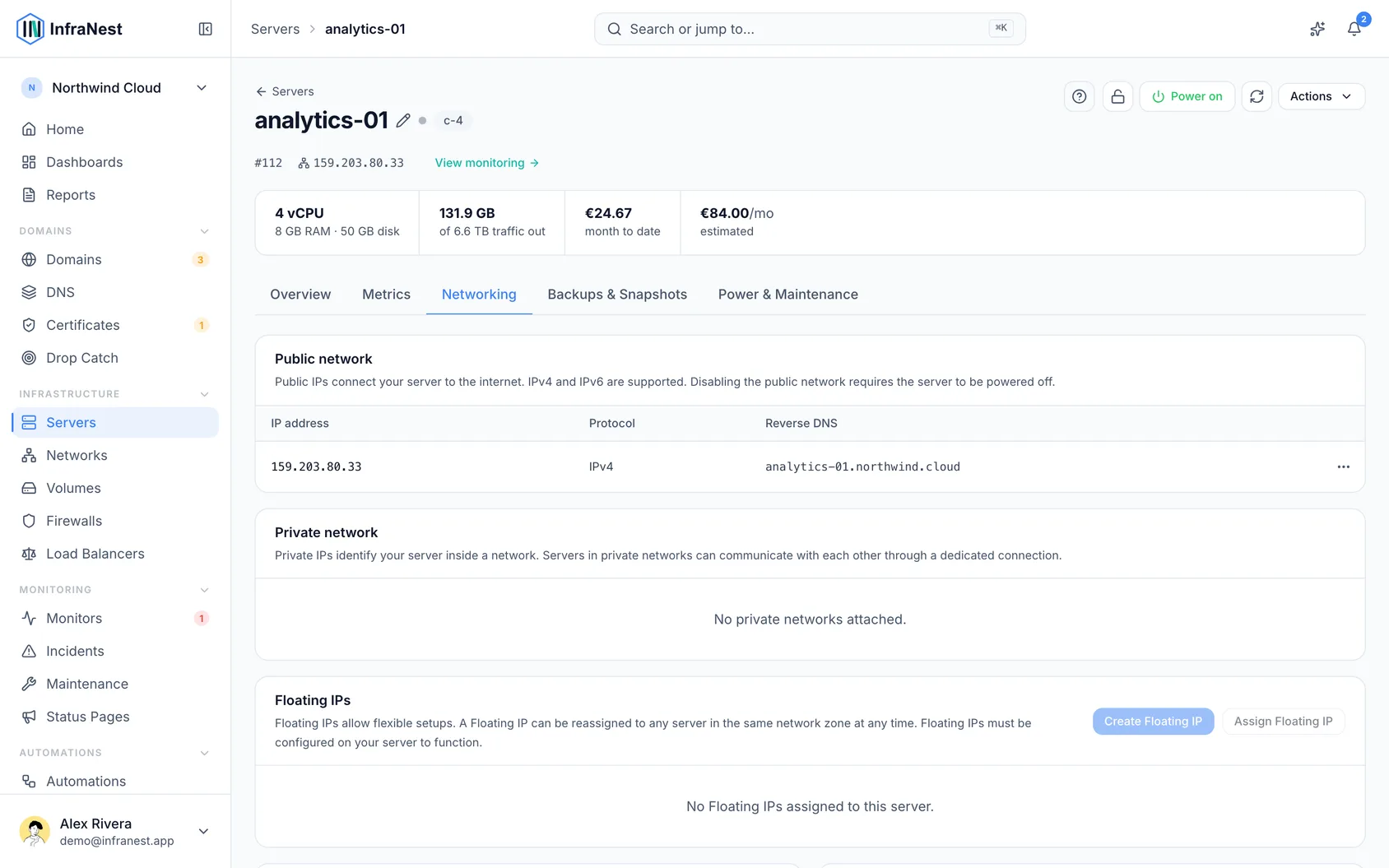
Task: Go back to Servers list link
Action: (285, 91)
